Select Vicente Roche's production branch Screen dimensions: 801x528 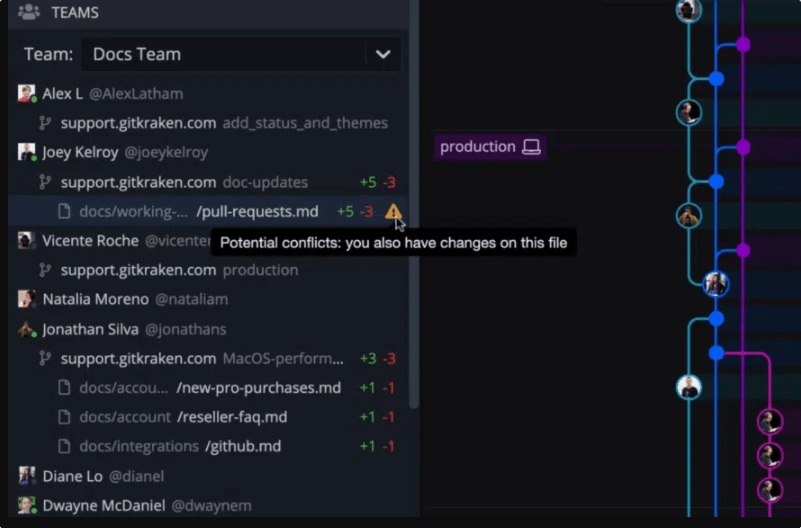coord(179,270)
